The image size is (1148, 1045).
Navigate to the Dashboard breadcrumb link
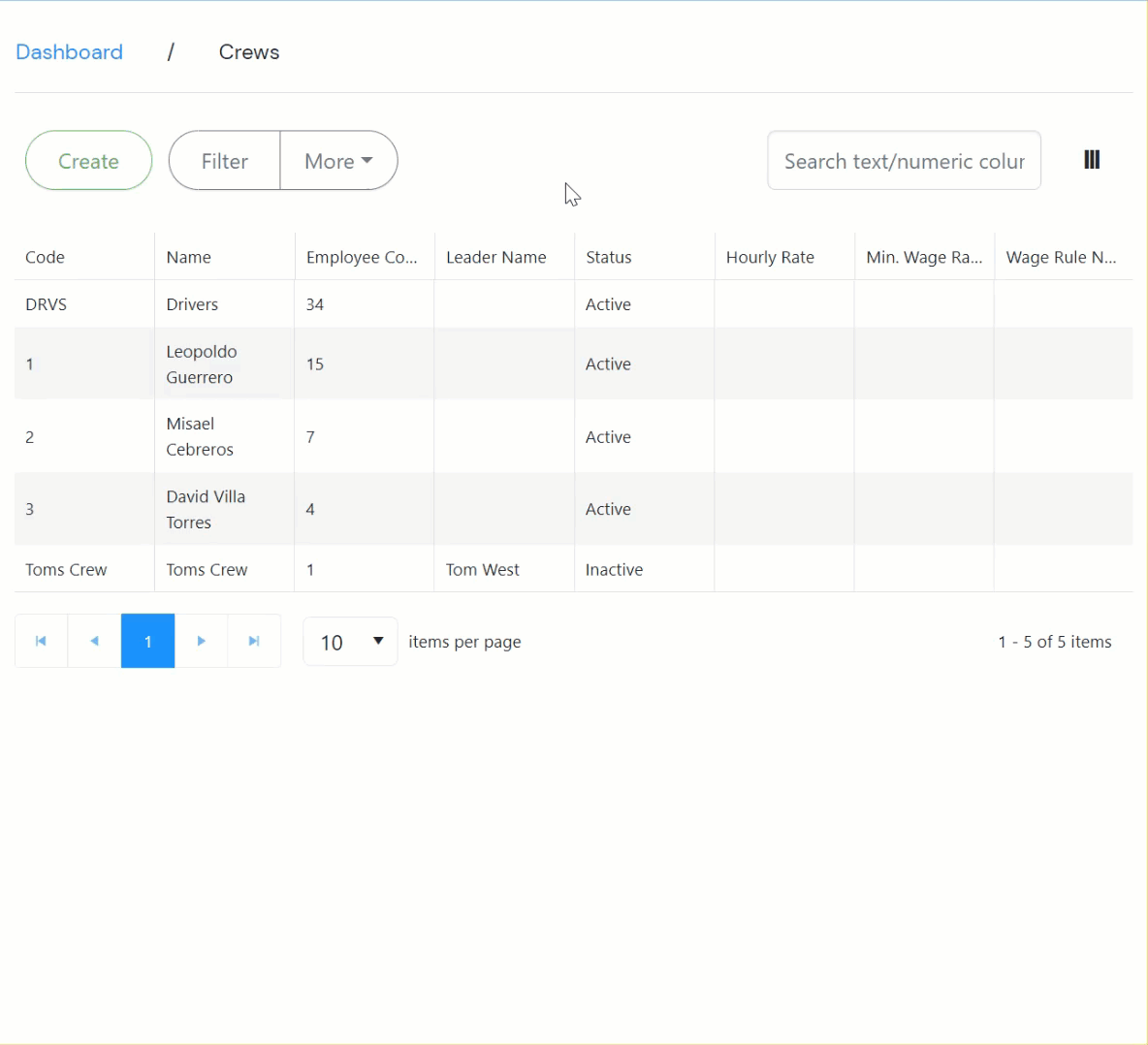69,52
